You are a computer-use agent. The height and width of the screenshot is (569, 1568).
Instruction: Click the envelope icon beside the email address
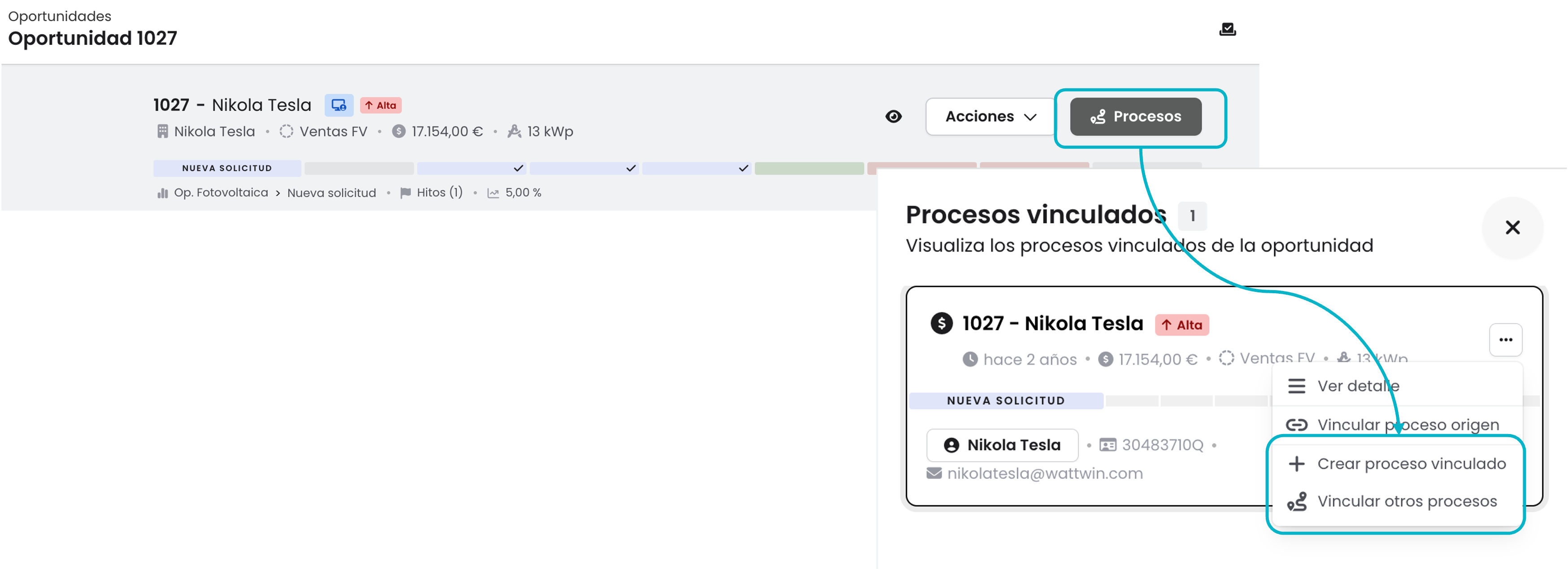pyautogui.click(x=934, y=473)
